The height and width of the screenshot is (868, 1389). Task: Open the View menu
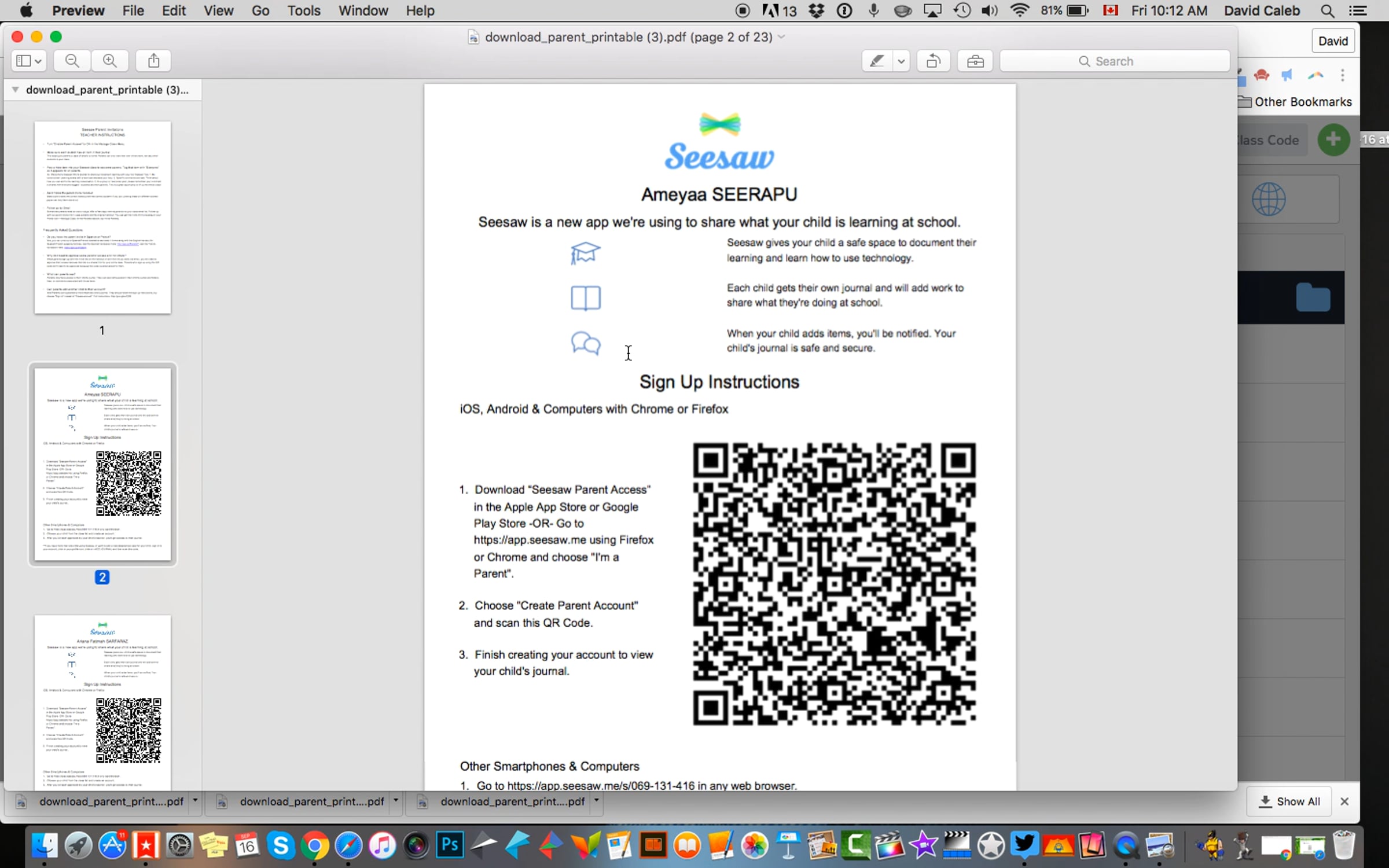click(218, 10)
